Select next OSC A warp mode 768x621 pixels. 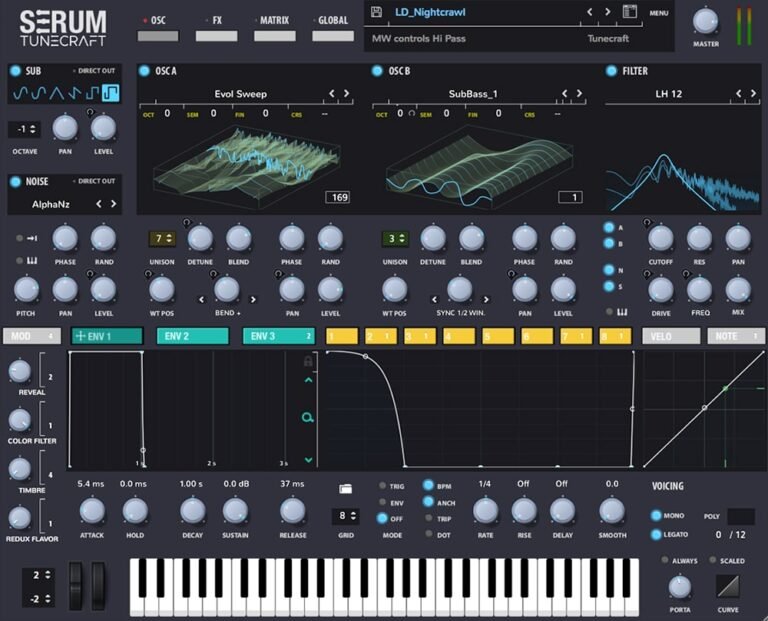(x=253, y=299)
